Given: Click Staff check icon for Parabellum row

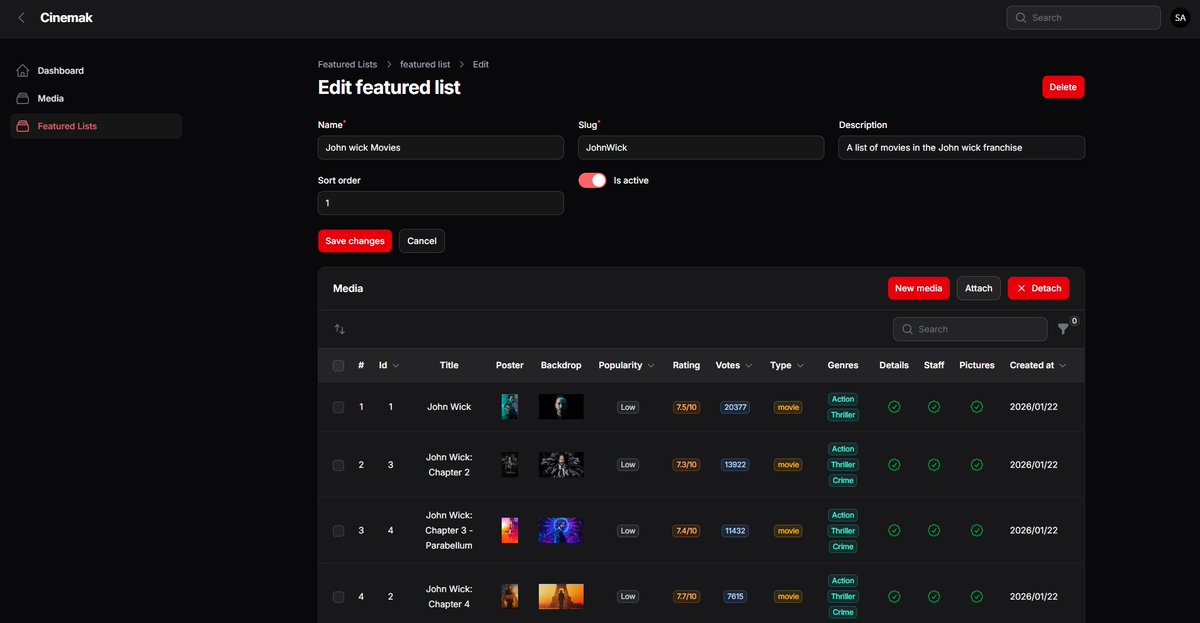Looking at the screenshot, I should (934, 531).
